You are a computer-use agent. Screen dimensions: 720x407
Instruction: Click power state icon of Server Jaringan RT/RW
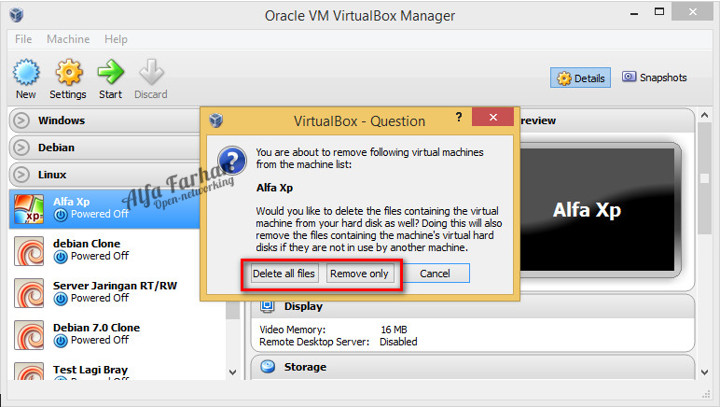[x=61, y=299]
